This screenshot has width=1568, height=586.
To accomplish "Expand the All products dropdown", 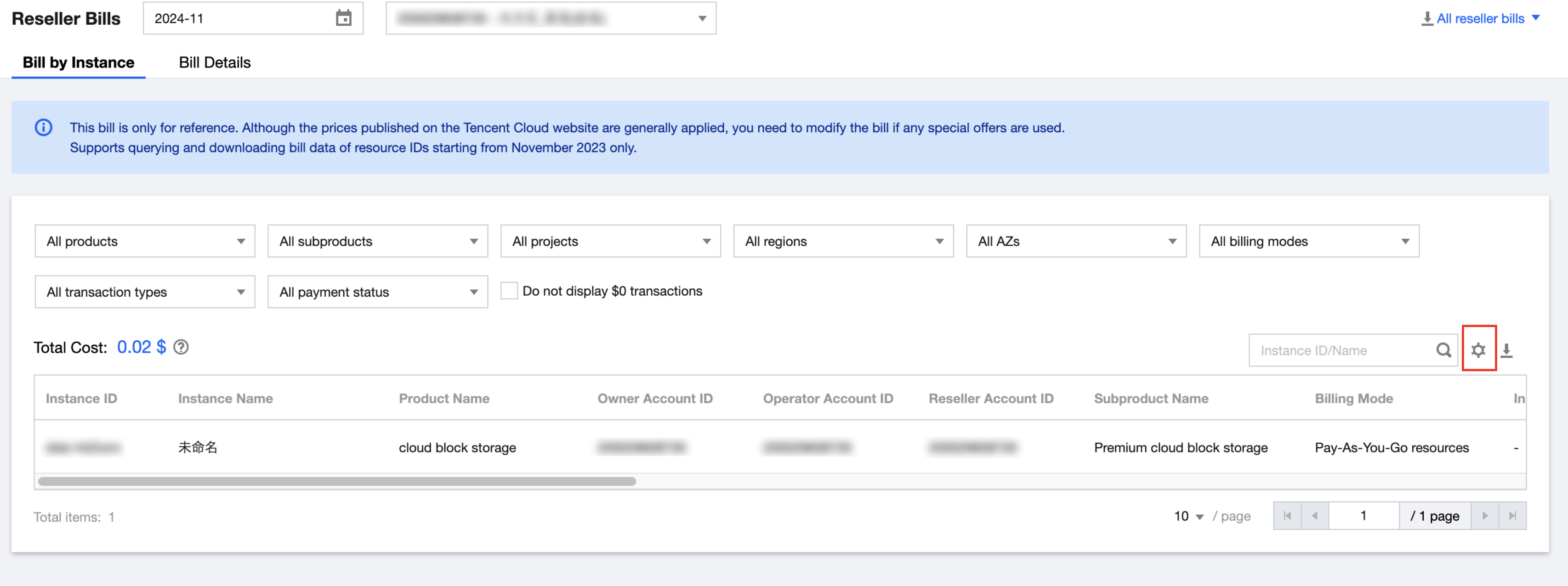I will (145, 241).
